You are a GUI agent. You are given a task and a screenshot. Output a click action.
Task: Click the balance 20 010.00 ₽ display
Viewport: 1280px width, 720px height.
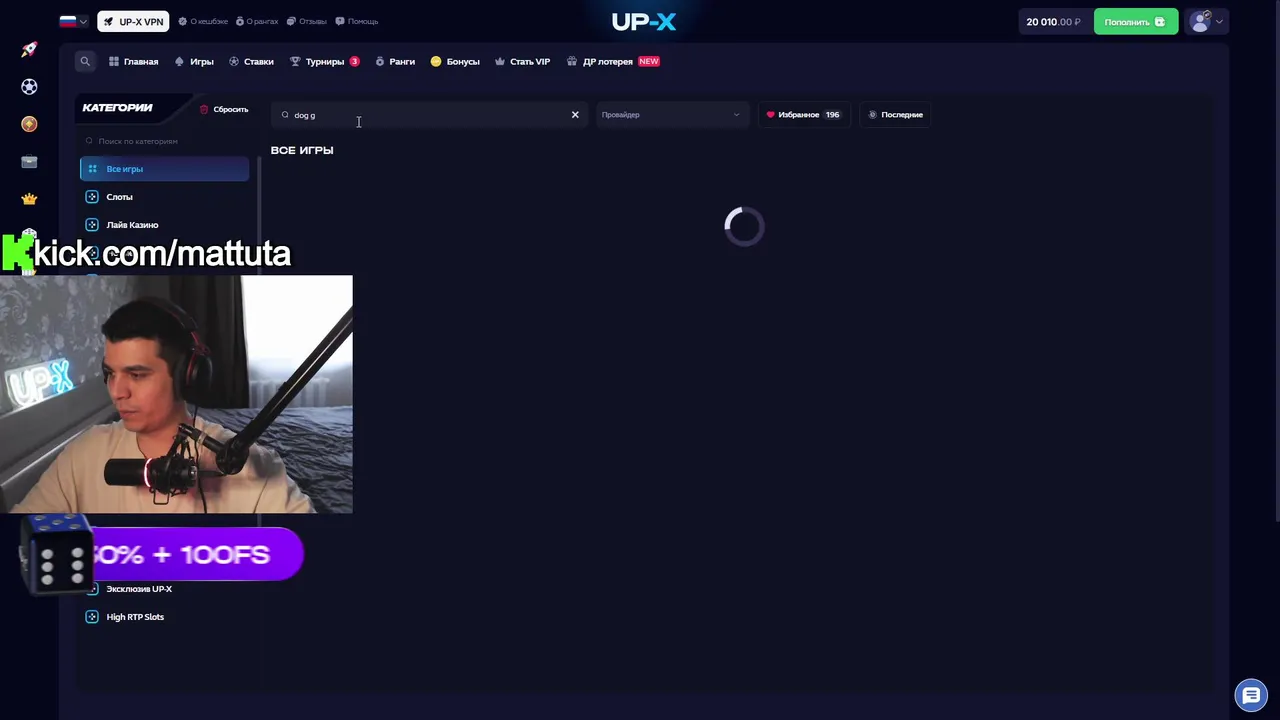pos(1053,21)
